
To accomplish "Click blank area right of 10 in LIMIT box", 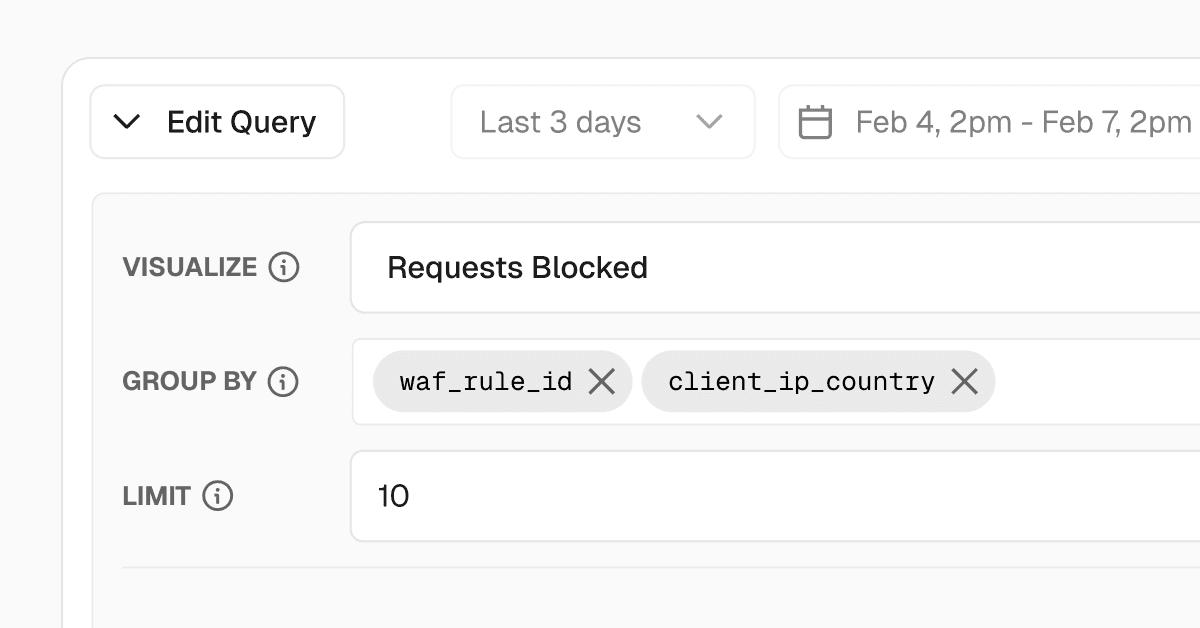I will (x=800, y=496).
